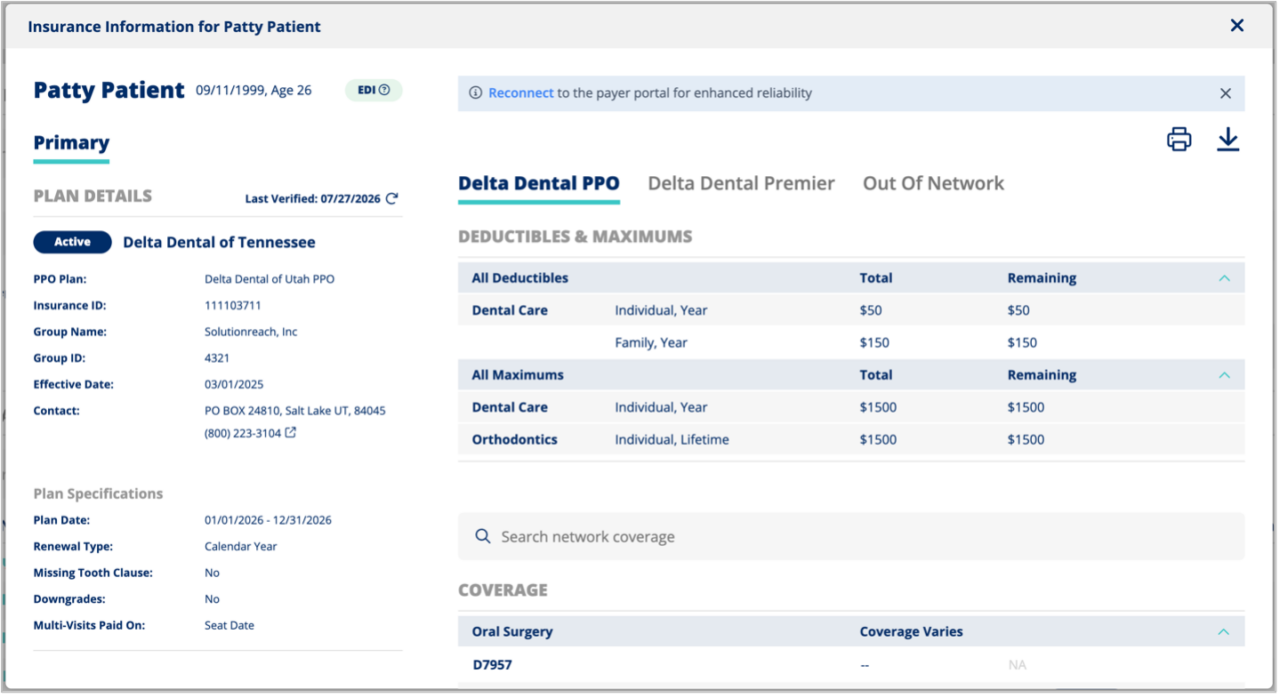Screen dimensions: 1280x698
Task: Dismiss the Reconnect notification banner
Action: (x=1226, y=93)
